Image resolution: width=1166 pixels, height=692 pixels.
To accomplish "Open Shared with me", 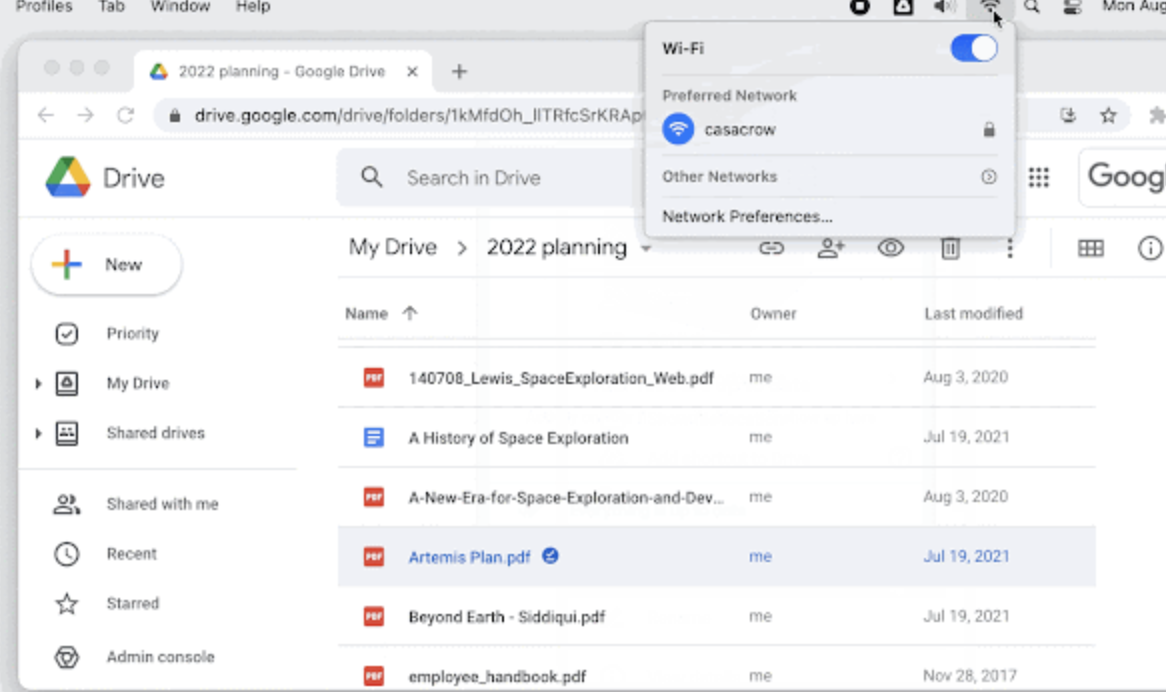I will click(162, 504).
